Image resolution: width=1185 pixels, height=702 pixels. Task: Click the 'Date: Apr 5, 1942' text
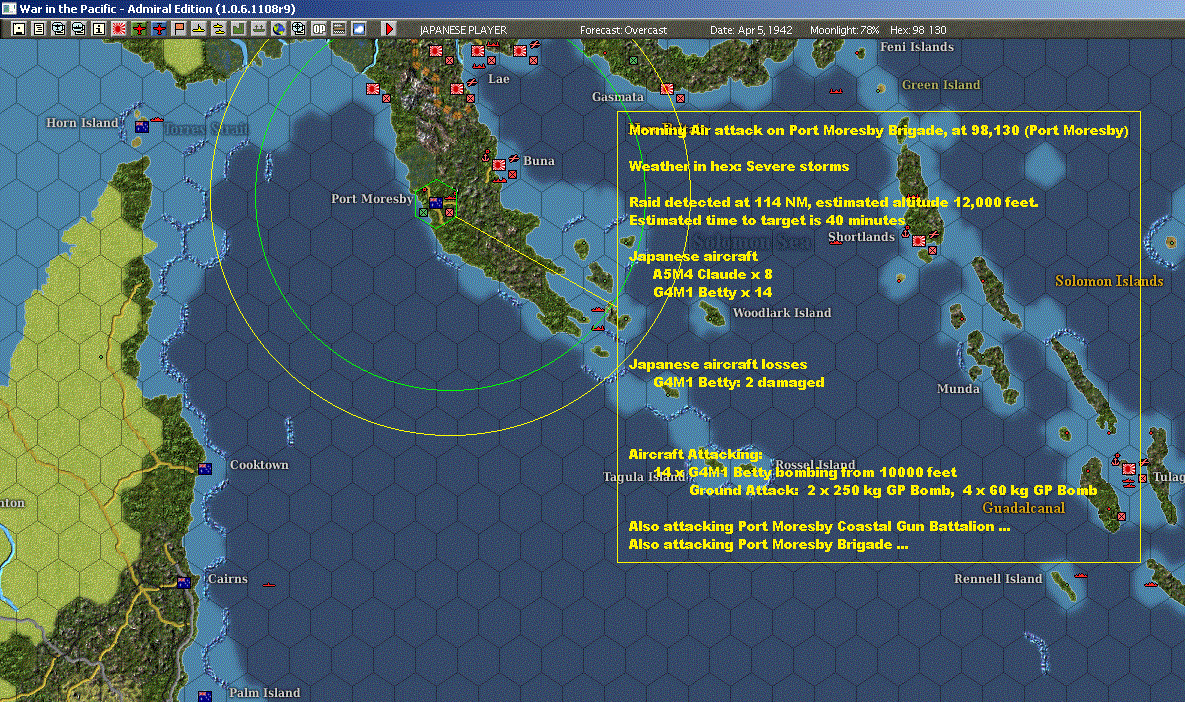(x=751, y=30)
